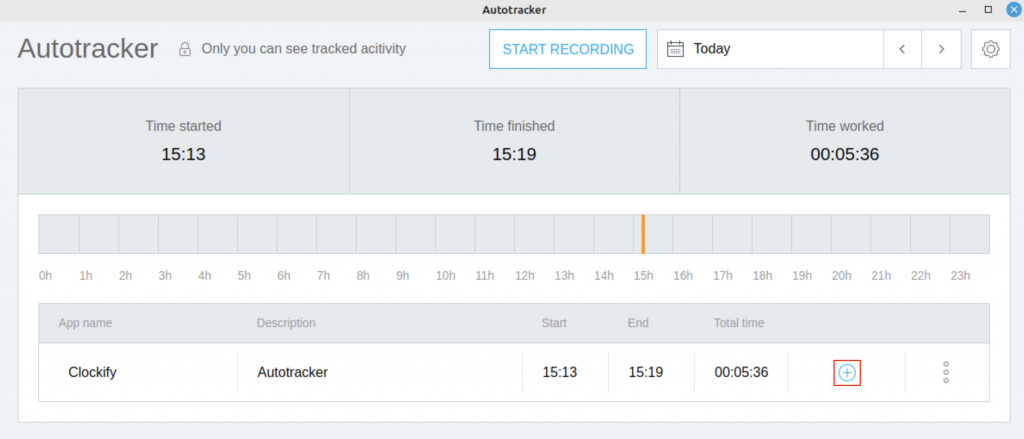The height and width of the screenshot is (439, 1024).
Task: Select the orange 15h timeline marker
Action: 643,234
